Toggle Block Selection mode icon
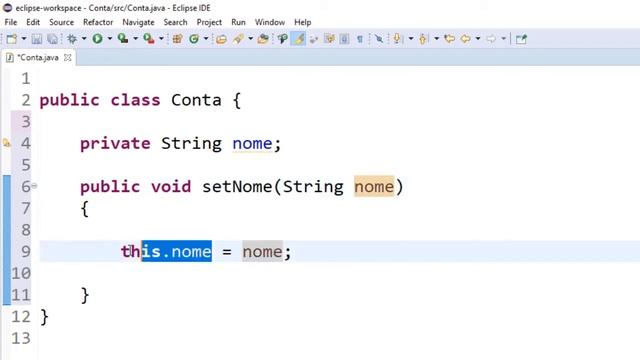The height and width of the screenshot is (360, 640). click(x=329, y=39)
